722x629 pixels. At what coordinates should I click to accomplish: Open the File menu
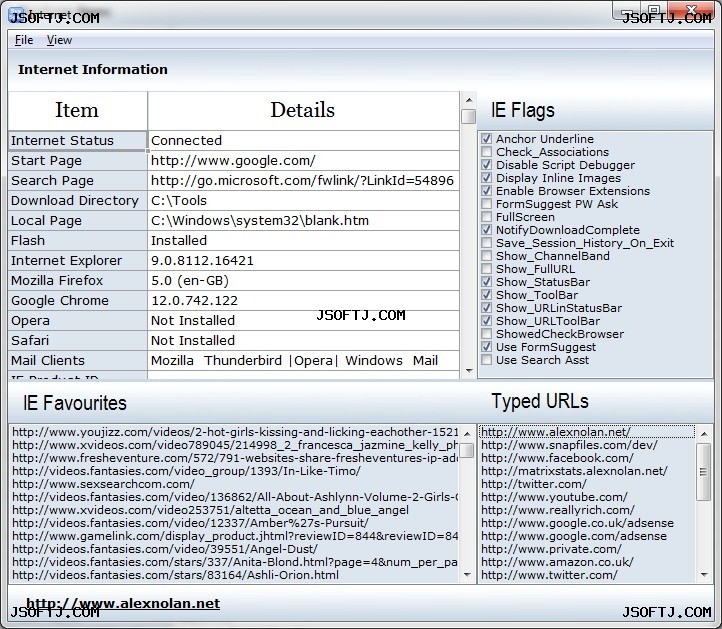click(x=24, y=40)
